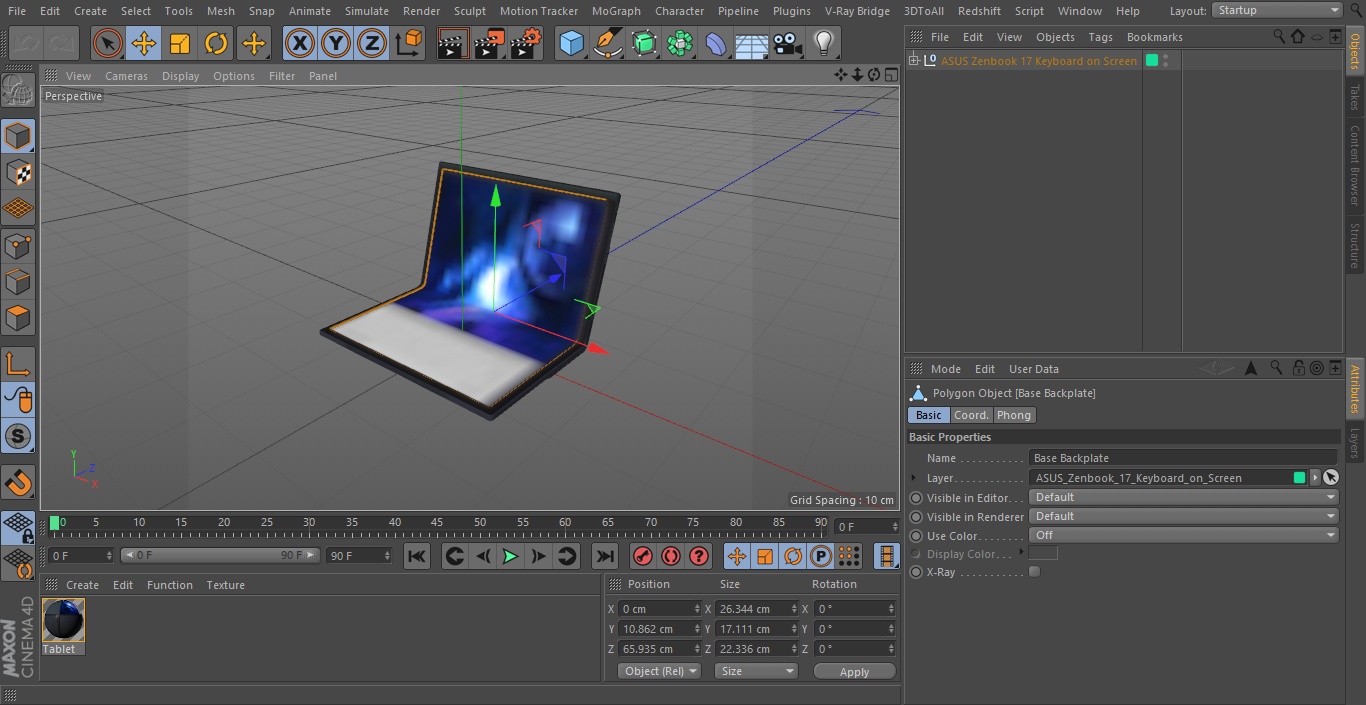
Task: Click the green layer square in Objects manager
Action: 1151,61
